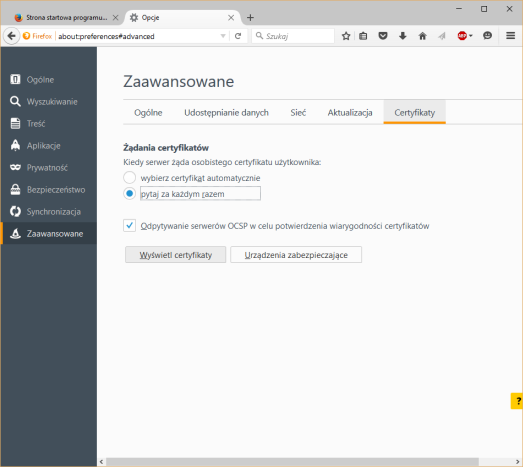This screenshot has height=467, width=523.
Task: Show downloads via arrow icon
Action: coord(403,36)
